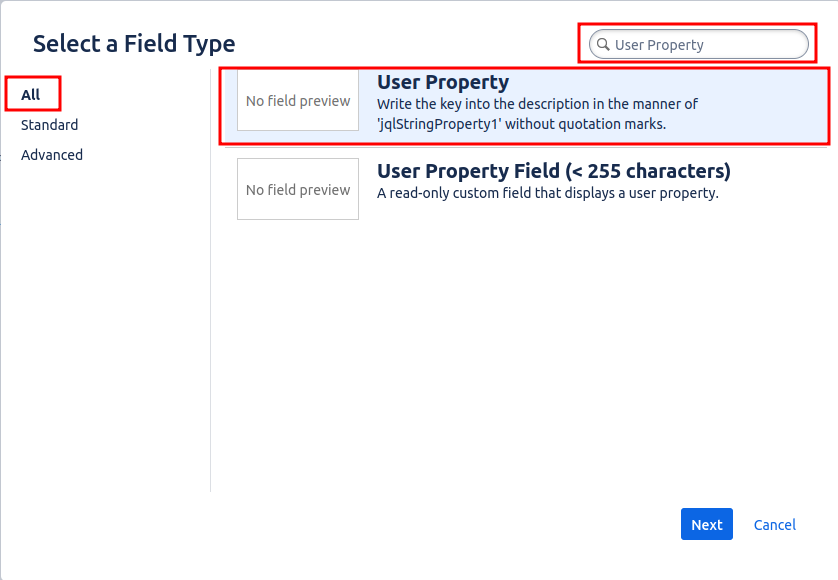
Task: Select the All category tab
Action: pos(31,95)
